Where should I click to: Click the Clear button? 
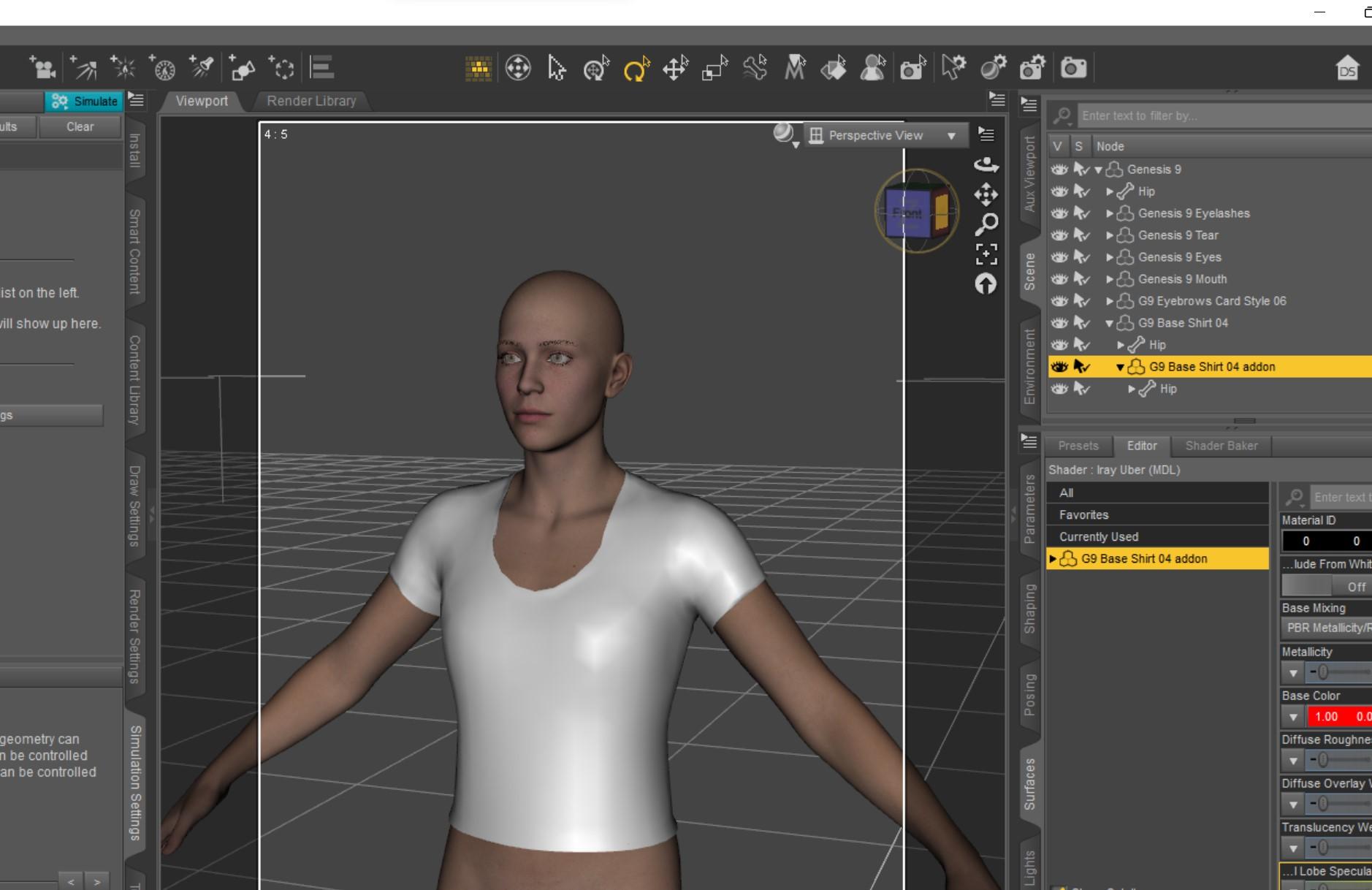pos(80,126)
